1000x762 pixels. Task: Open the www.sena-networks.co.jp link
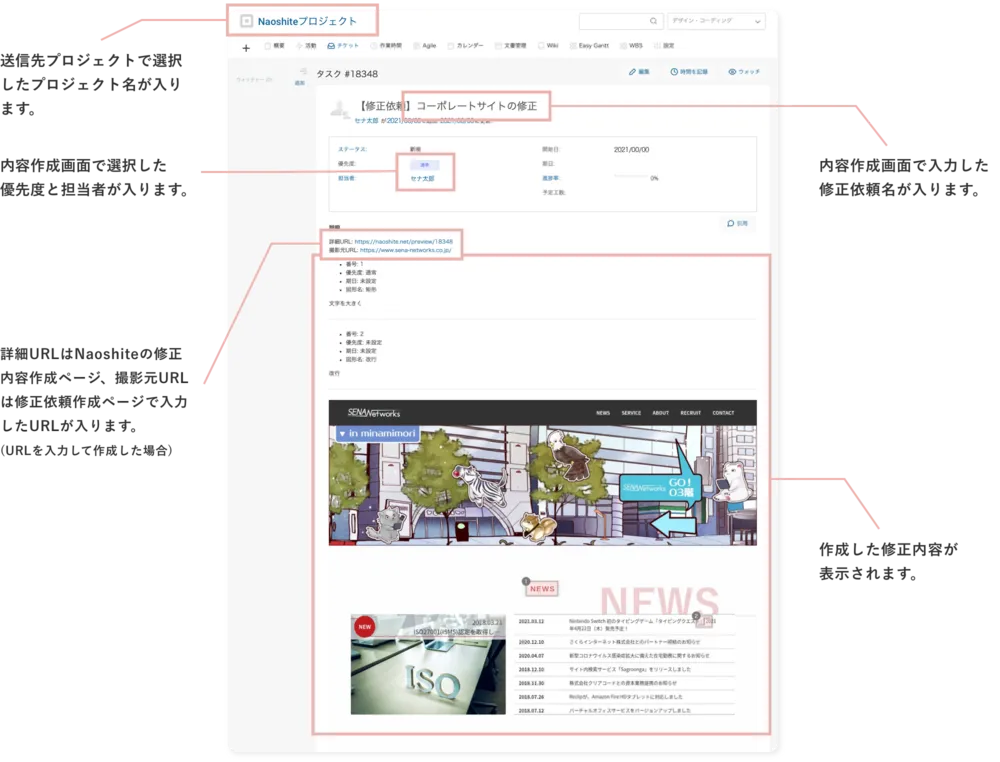click(x=409, y=251)
